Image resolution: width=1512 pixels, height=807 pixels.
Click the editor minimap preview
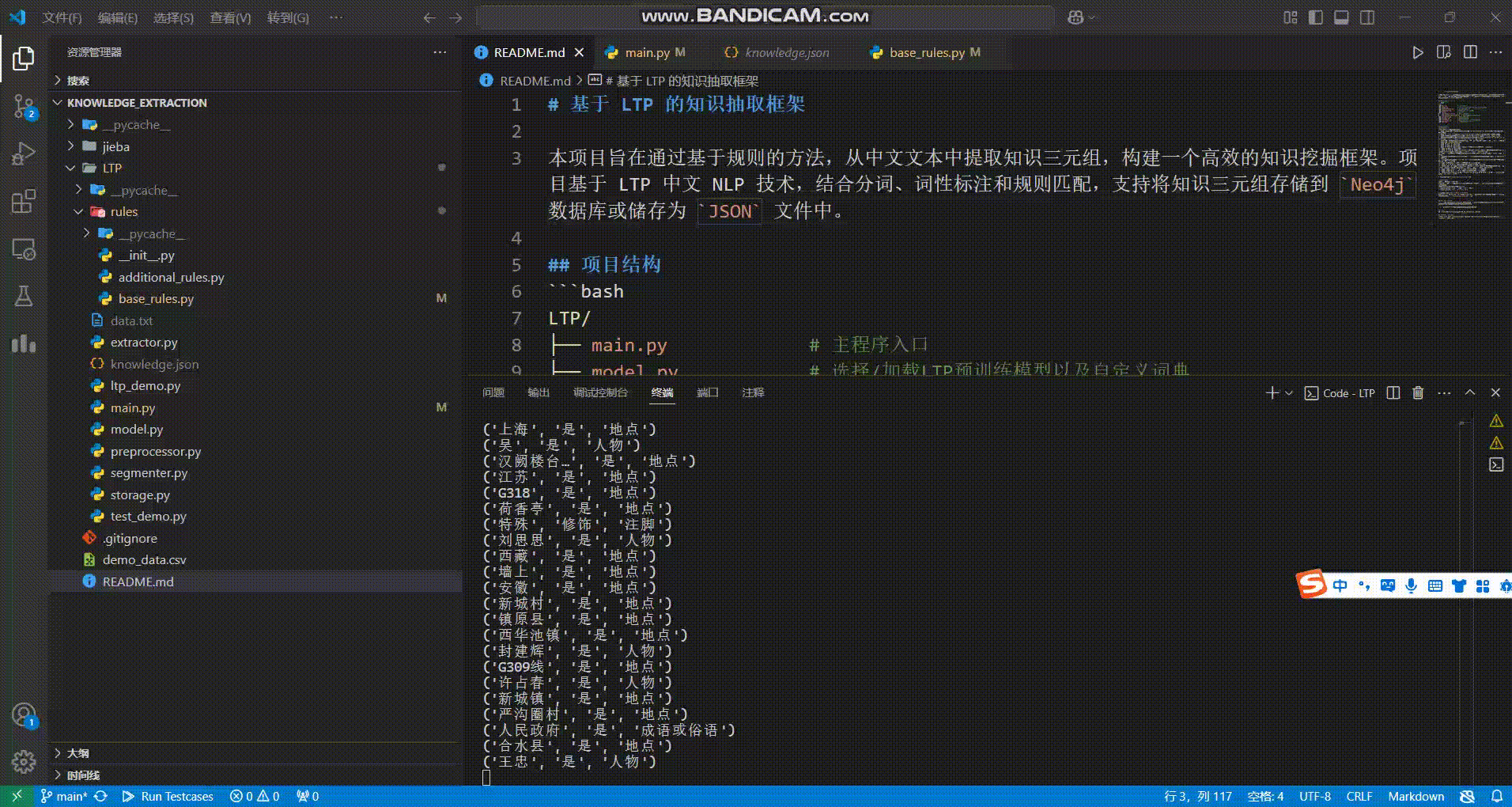pos(1469,154)
